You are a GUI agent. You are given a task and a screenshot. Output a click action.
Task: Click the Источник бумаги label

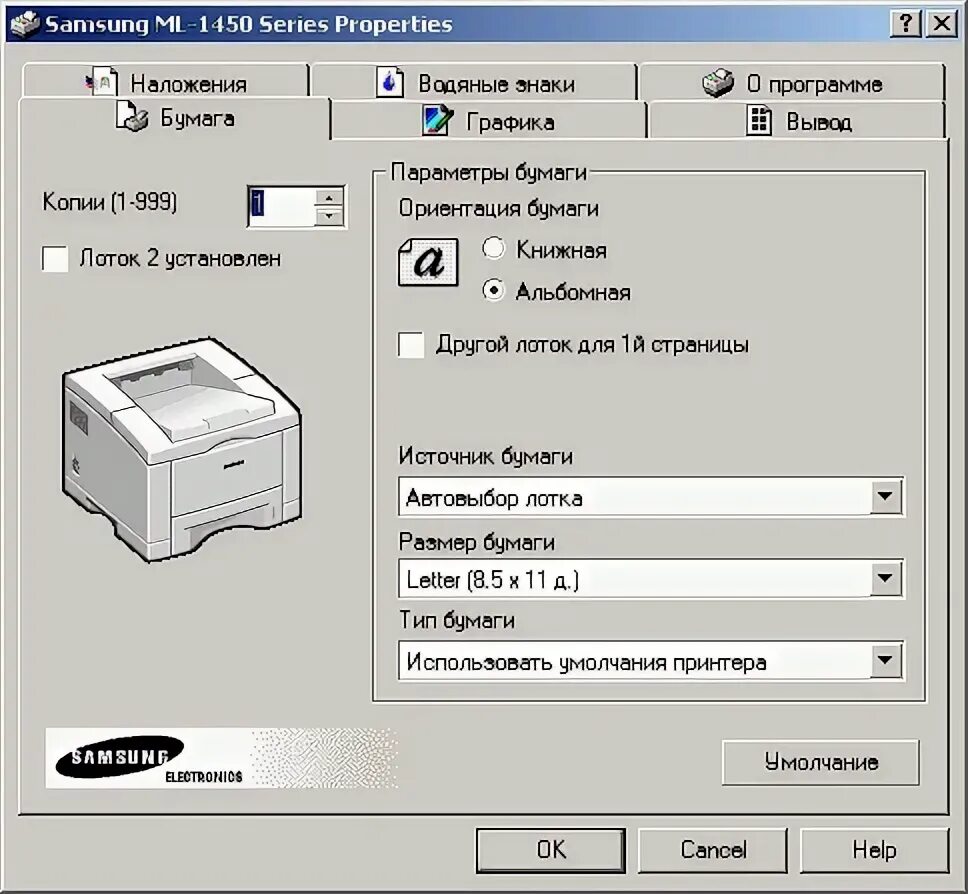[x=485, y=456]
